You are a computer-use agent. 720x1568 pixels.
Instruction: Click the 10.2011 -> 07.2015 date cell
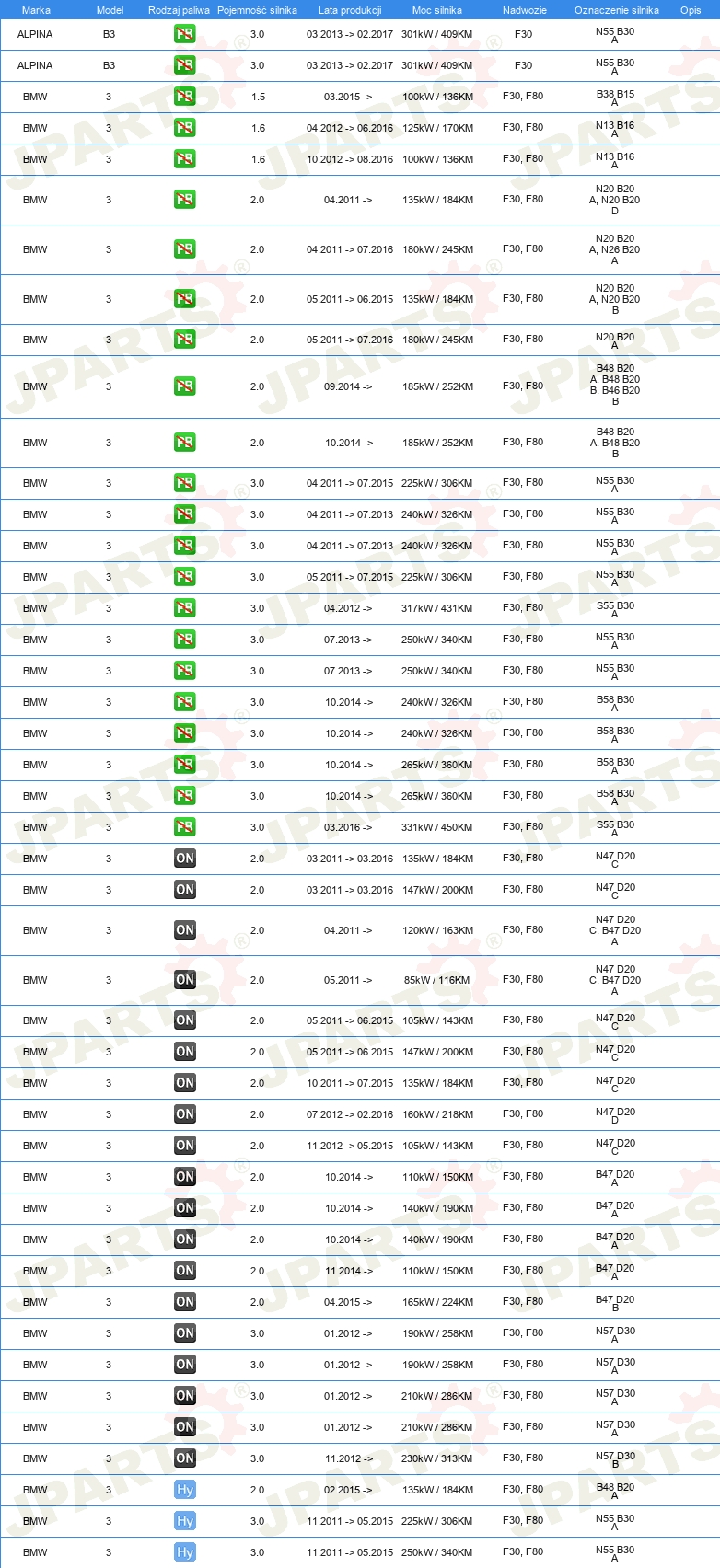[350, 1083]
